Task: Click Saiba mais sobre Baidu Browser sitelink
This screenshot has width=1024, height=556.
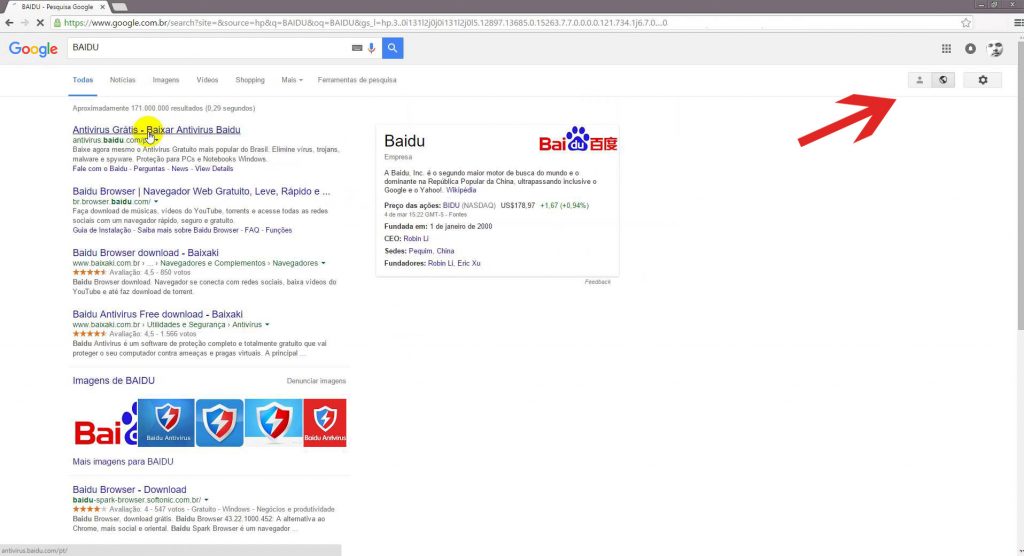Action: [188, 230]
